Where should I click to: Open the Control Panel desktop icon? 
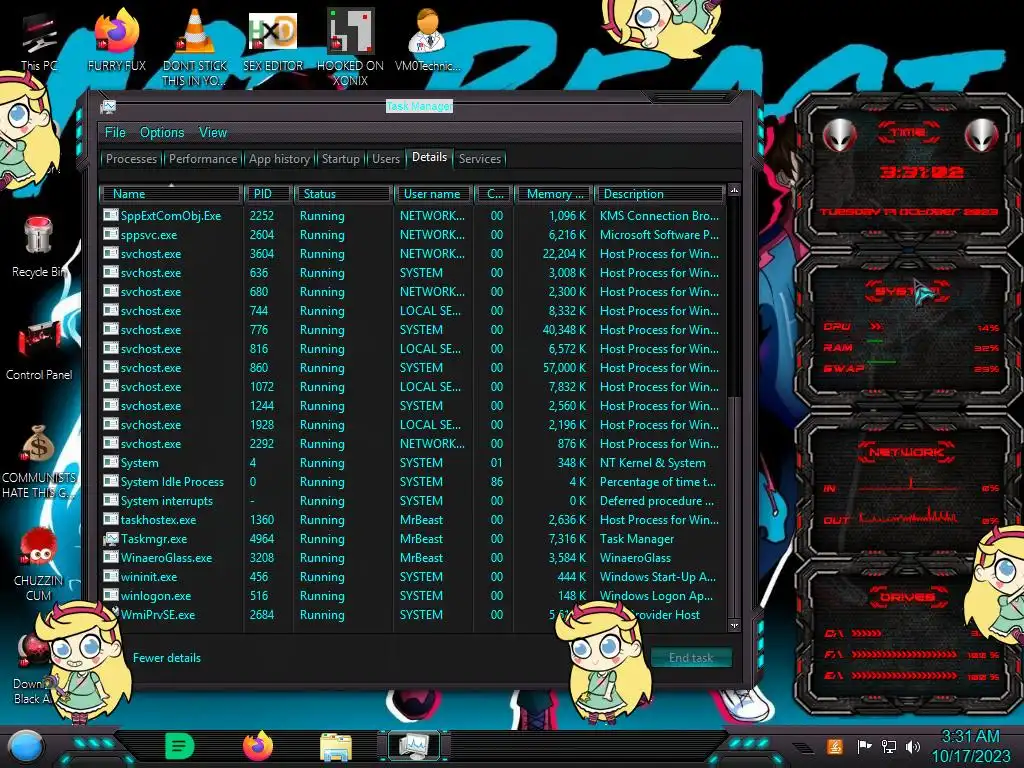pos(39,350)
